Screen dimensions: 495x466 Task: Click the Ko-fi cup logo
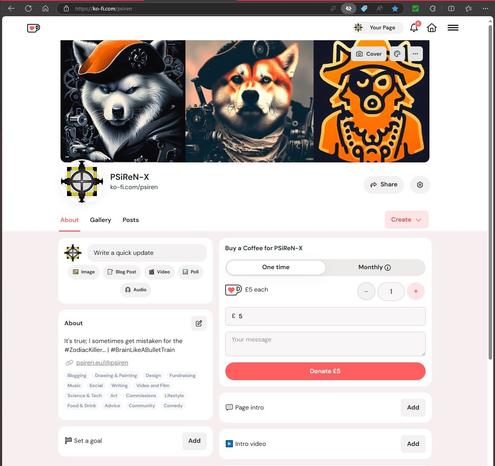(33, 28)
